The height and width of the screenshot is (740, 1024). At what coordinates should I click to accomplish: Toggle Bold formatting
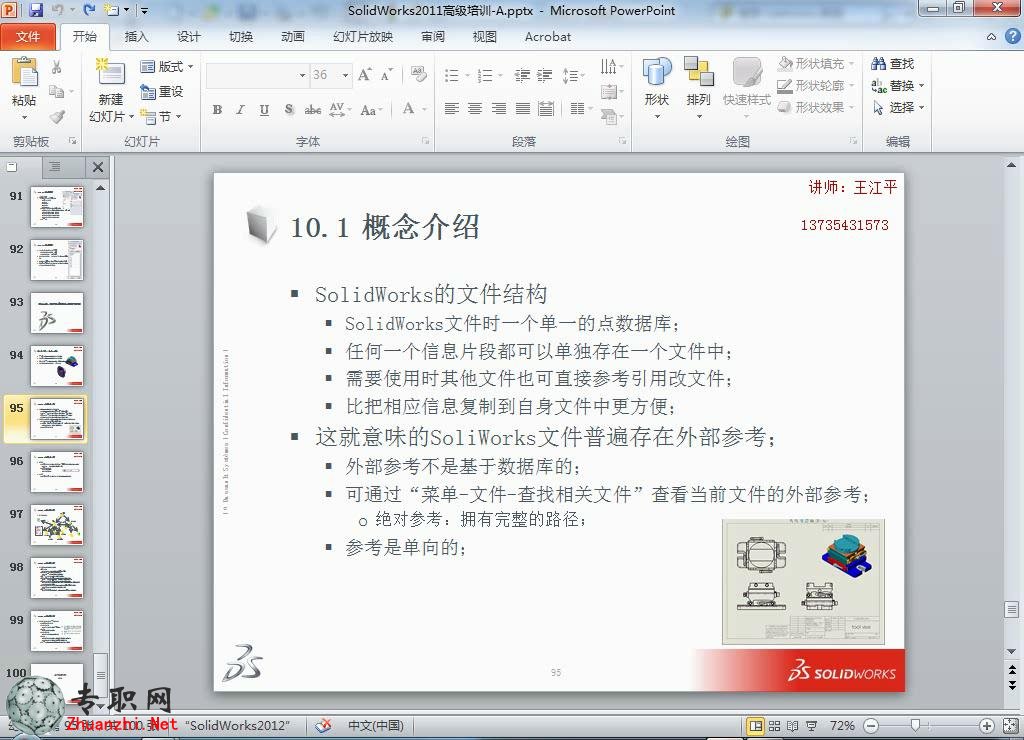217,110
